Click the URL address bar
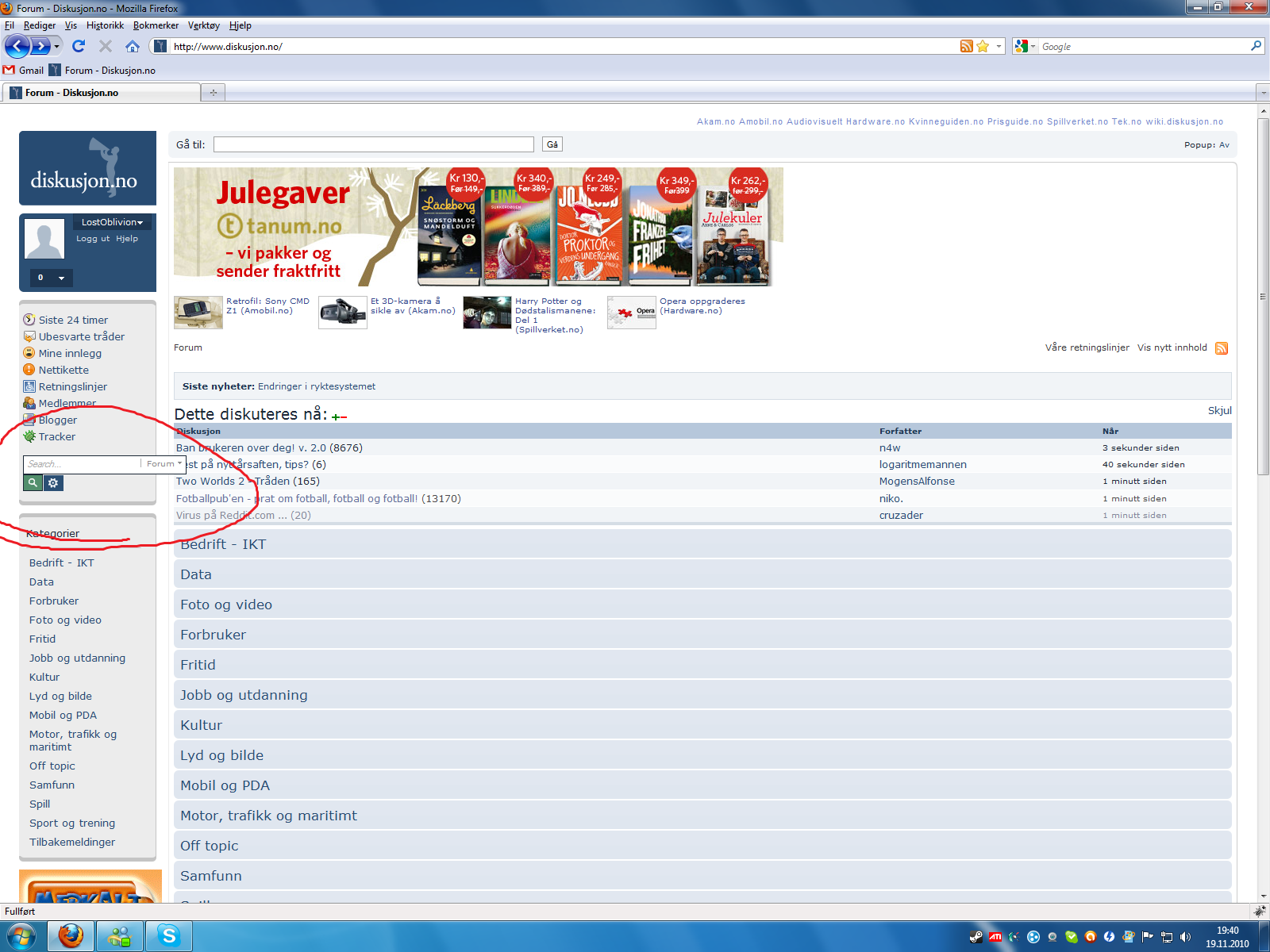1270x952 pixels. [564, 46]
